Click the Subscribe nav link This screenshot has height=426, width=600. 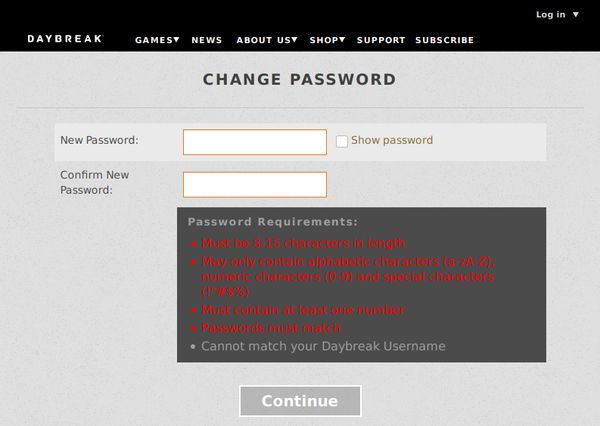(x=444, y=40)
